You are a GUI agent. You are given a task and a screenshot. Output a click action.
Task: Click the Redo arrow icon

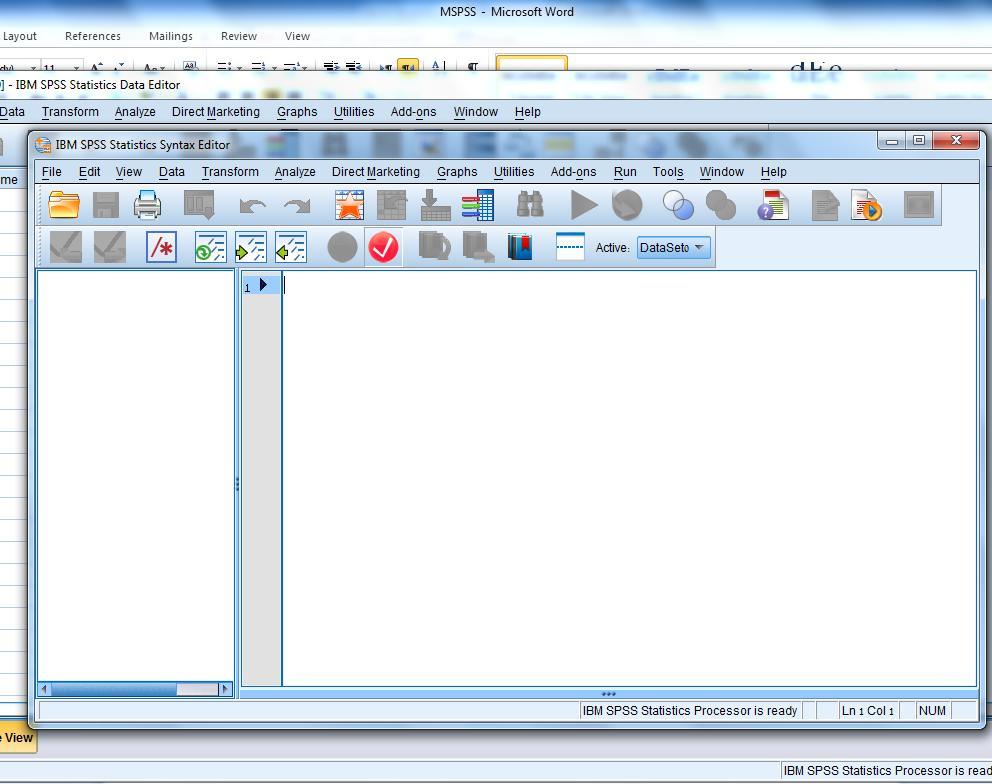[x=297, y=206]
